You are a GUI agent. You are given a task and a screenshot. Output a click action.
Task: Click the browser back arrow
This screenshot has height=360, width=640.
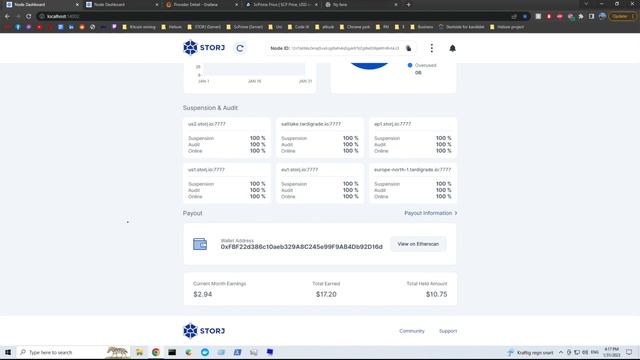7,16
